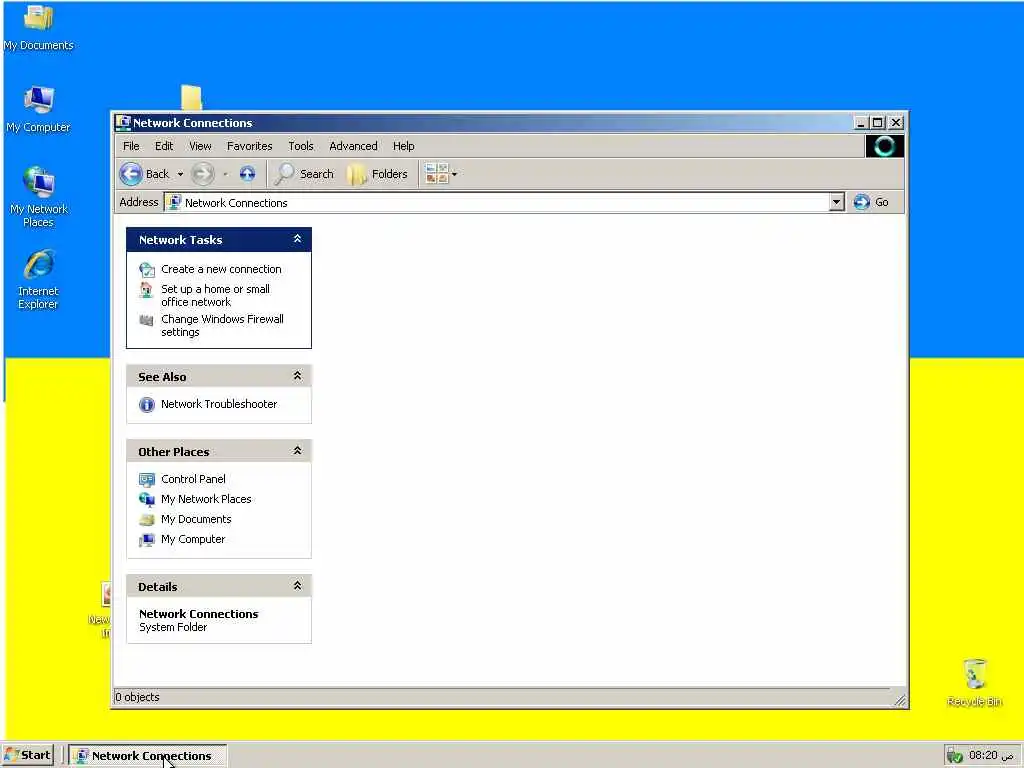This screenshot has height=768, width=1024.
Task: Open the Favorites menu
Action: click(x=249, y=146)
